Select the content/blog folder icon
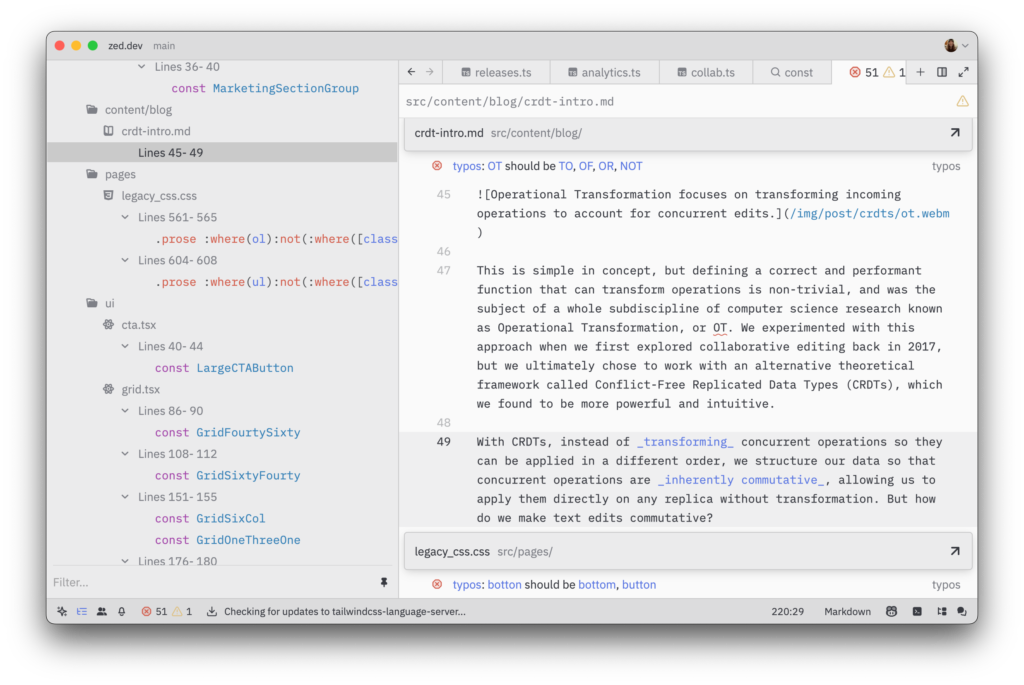This screenshot has height=685, width=1024. pos(92,109)
